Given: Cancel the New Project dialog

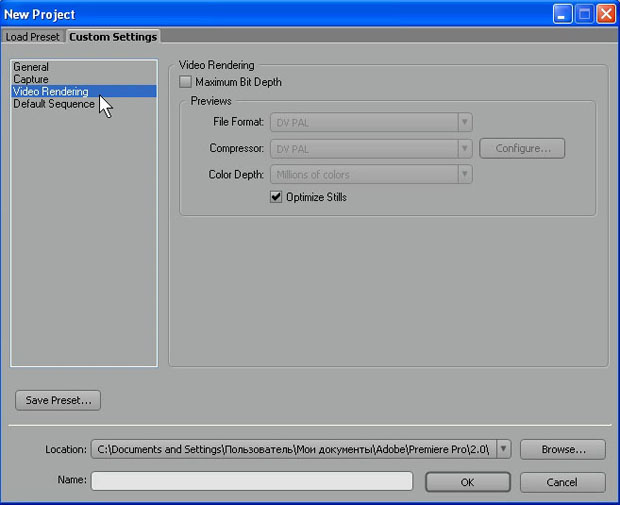Looking at the screenshot, I should pos(563,482).
